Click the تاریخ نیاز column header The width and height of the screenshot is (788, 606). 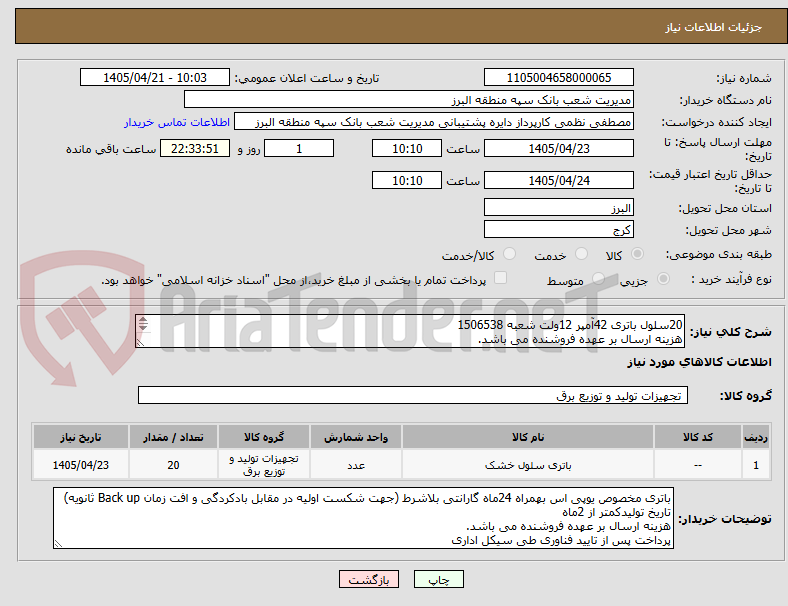[x=81, y=437]
